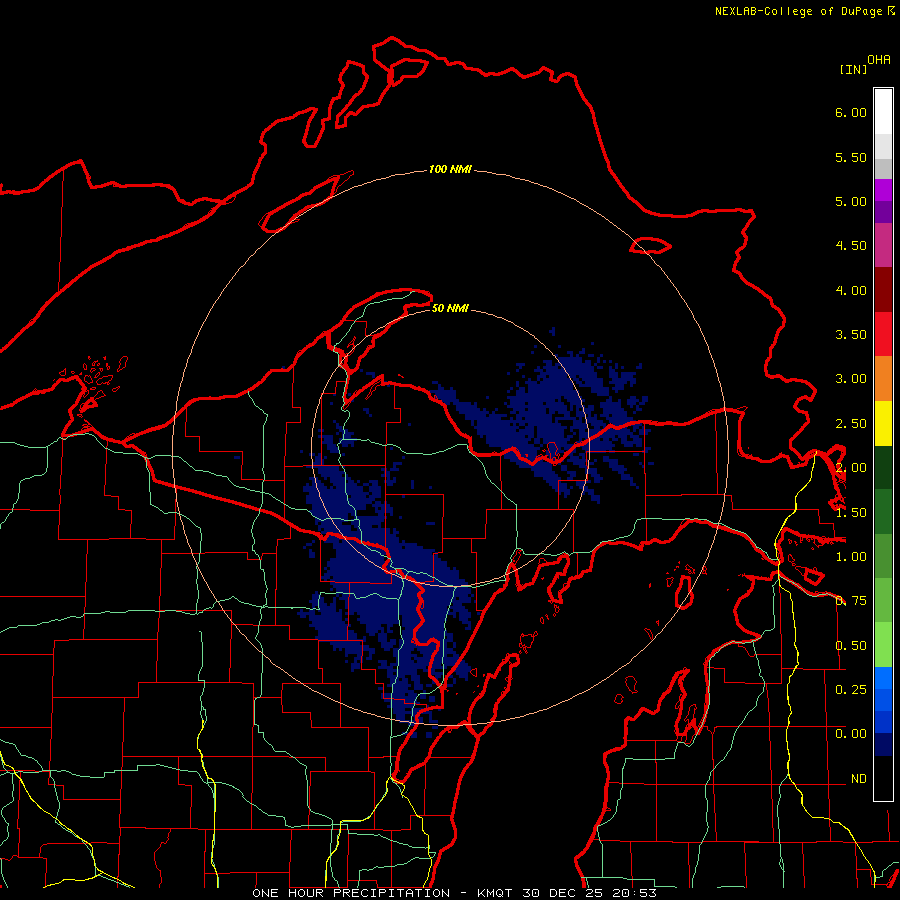
Task: Click the 3.50 legend value
Action: click(x=851, y=335)
